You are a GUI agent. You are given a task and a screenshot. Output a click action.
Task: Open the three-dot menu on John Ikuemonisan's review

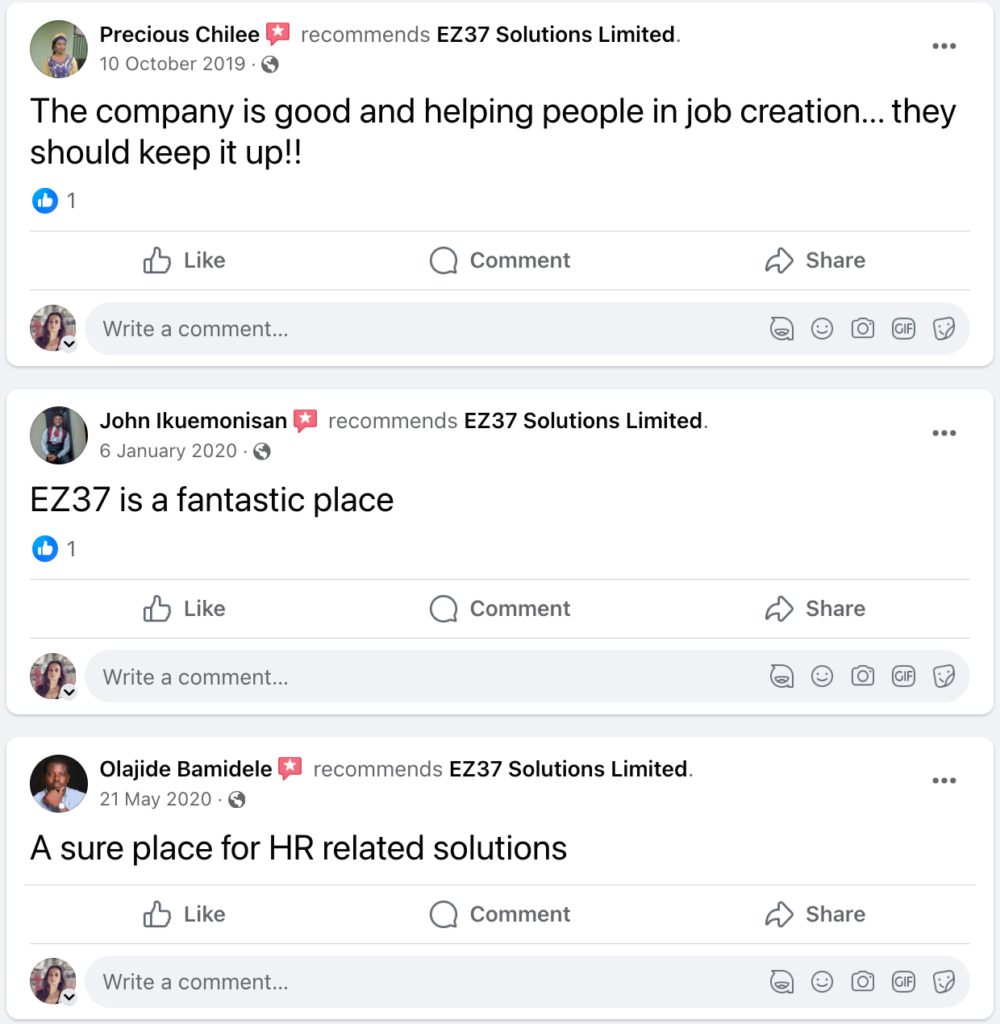[944, 432]
